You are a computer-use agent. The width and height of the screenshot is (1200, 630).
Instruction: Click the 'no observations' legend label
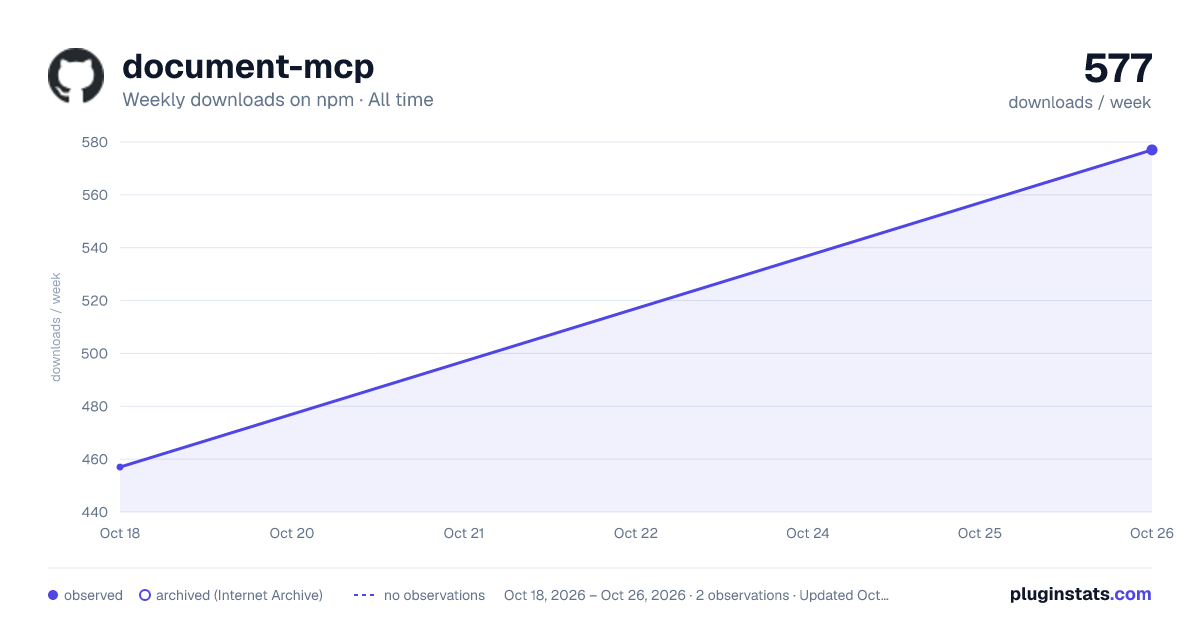click(x=434, y=595)
